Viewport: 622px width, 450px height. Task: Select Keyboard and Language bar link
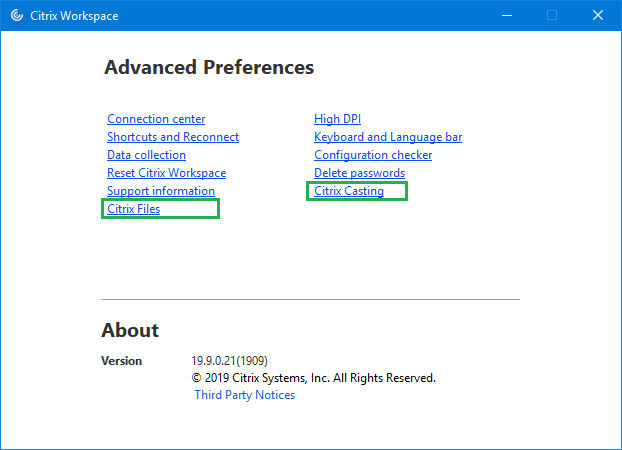[388, 137]
